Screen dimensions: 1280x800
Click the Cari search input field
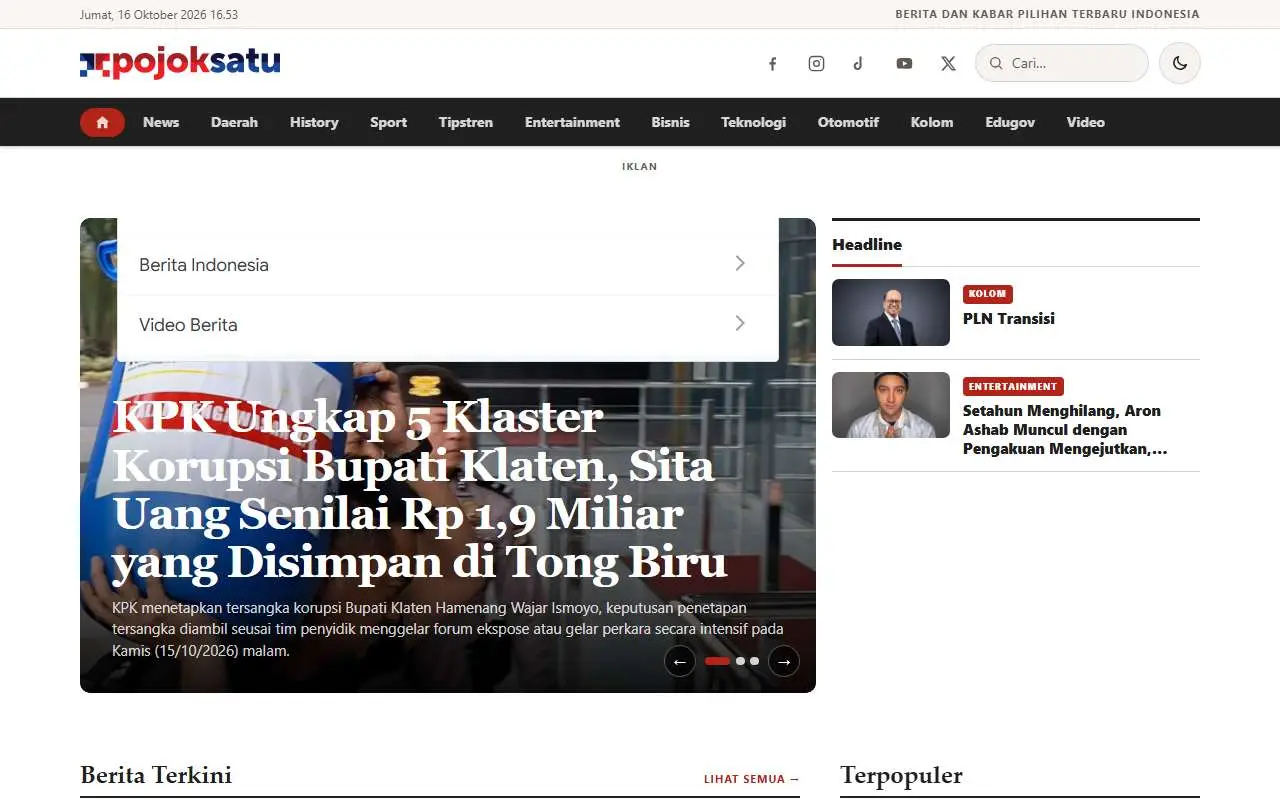1062,63
